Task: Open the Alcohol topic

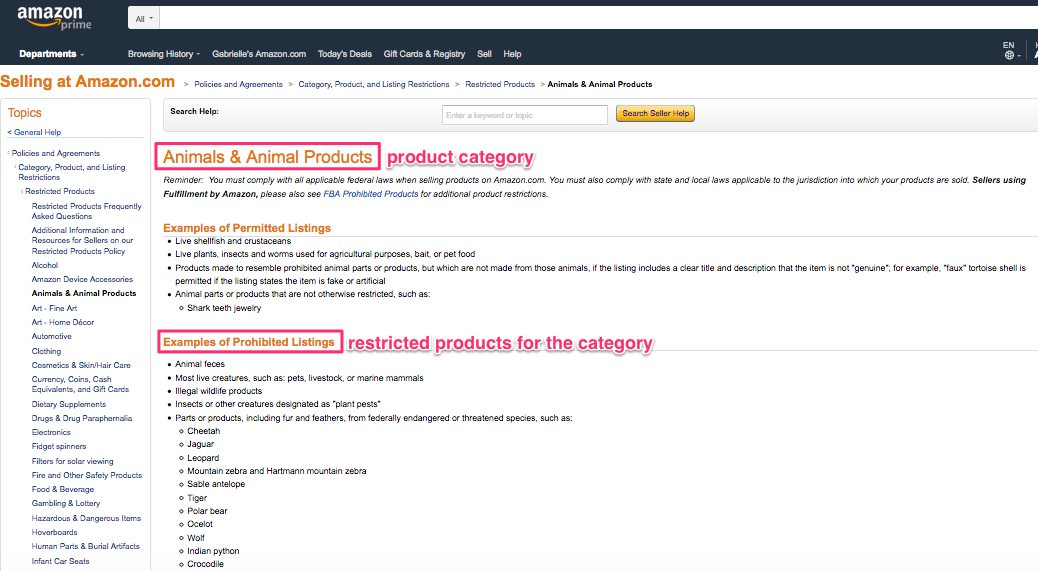Action: click(x=45, y=265)
